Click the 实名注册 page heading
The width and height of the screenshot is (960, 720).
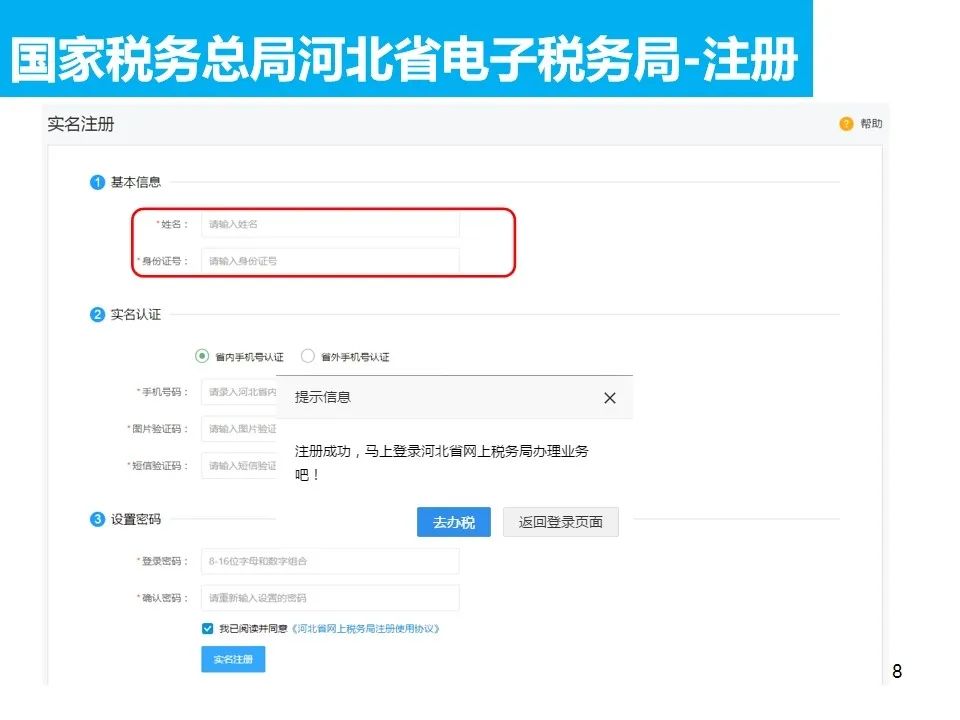(x=81, y=124)
